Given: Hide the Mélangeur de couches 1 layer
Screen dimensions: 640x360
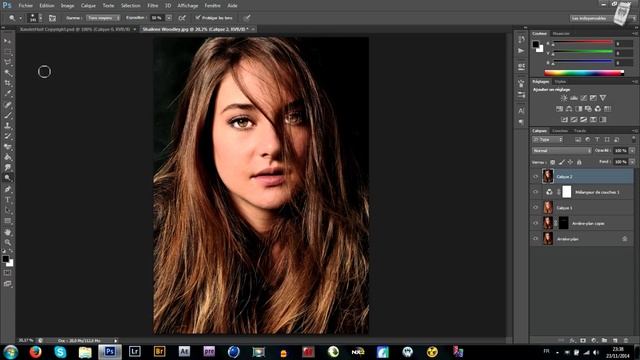Looking at the screenshot, I should 536,192.
